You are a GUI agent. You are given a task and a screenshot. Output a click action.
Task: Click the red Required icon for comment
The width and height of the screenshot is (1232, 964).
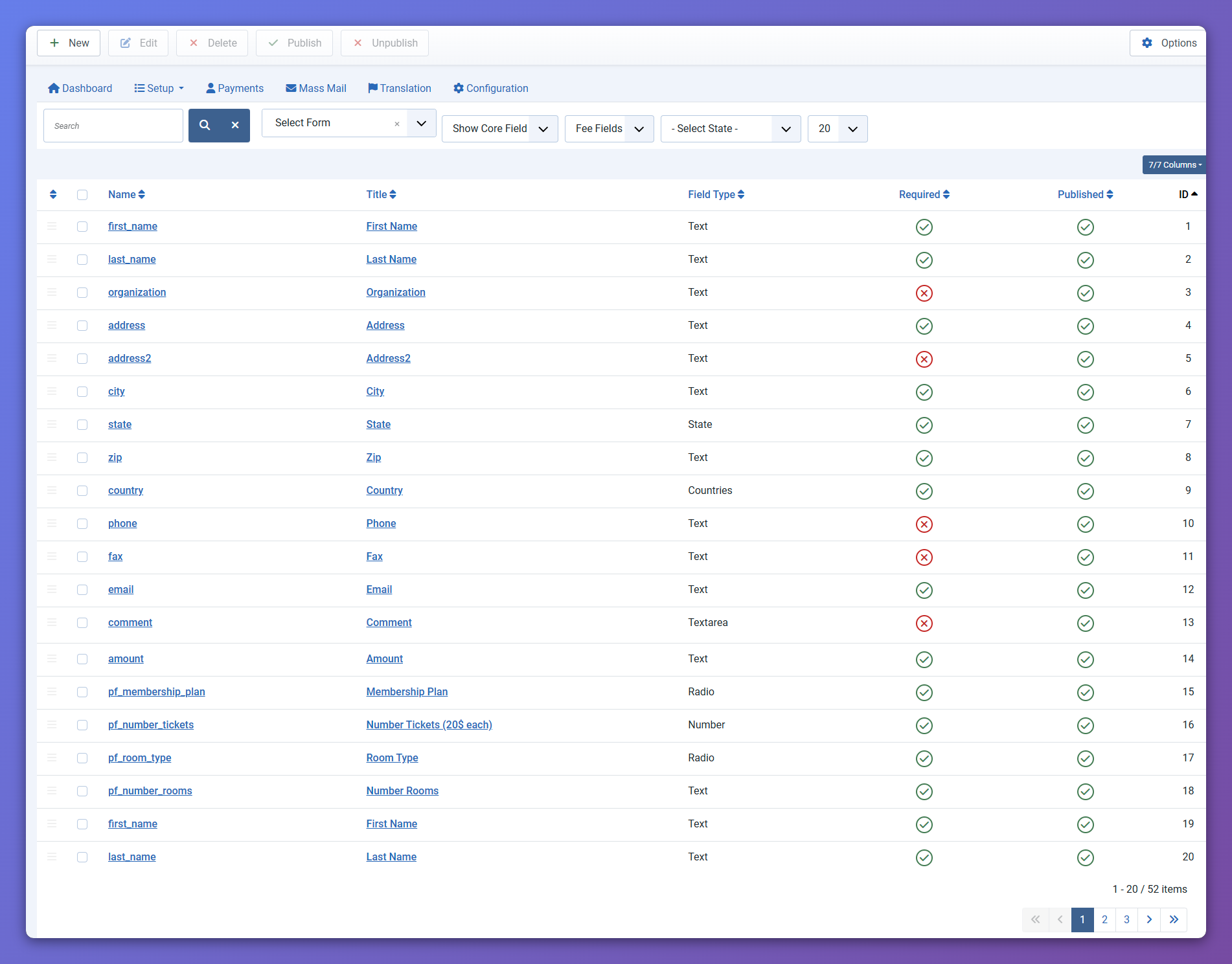(x=924, y=623)
